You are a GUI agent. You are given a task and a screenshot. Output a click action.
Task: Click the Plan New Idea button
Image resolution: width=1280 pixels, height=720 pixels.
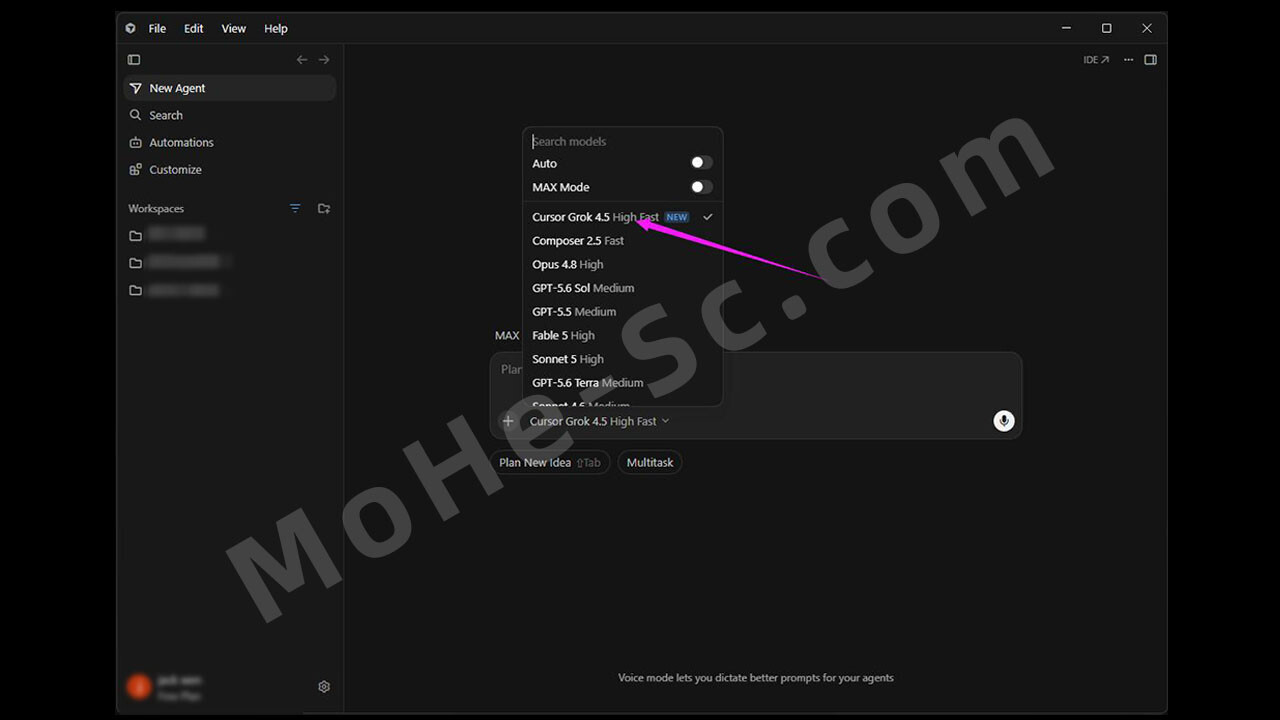click(550, 462)
